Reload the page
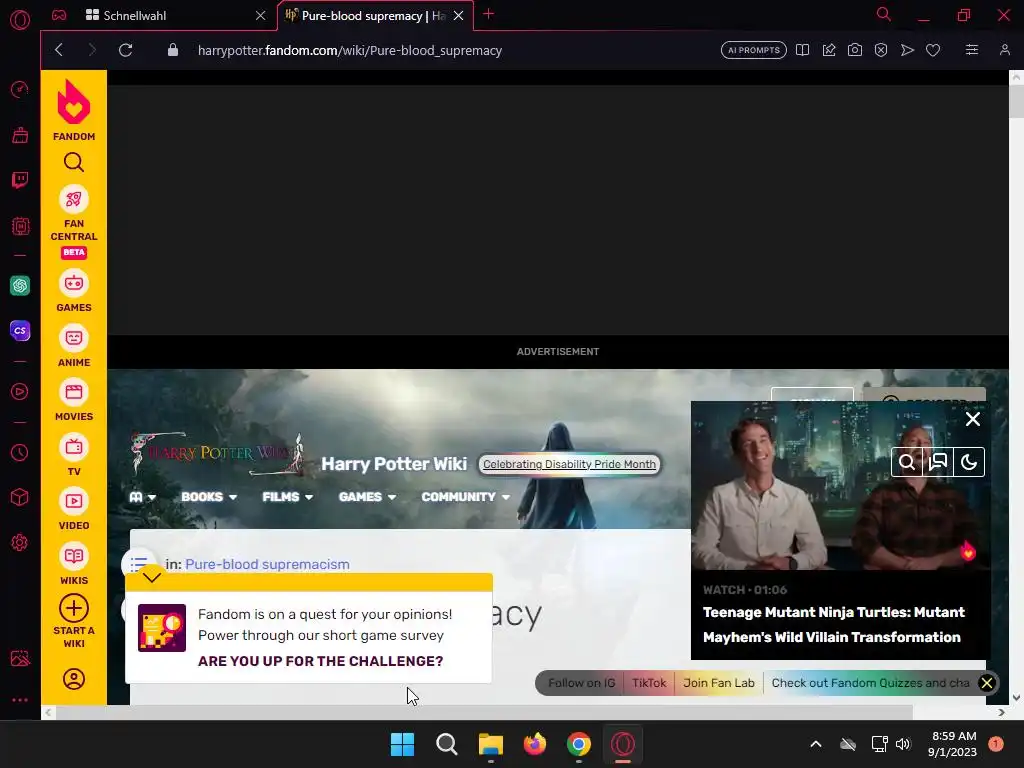The width and height of the screenshot is (1024, 768). coord(125,50)
